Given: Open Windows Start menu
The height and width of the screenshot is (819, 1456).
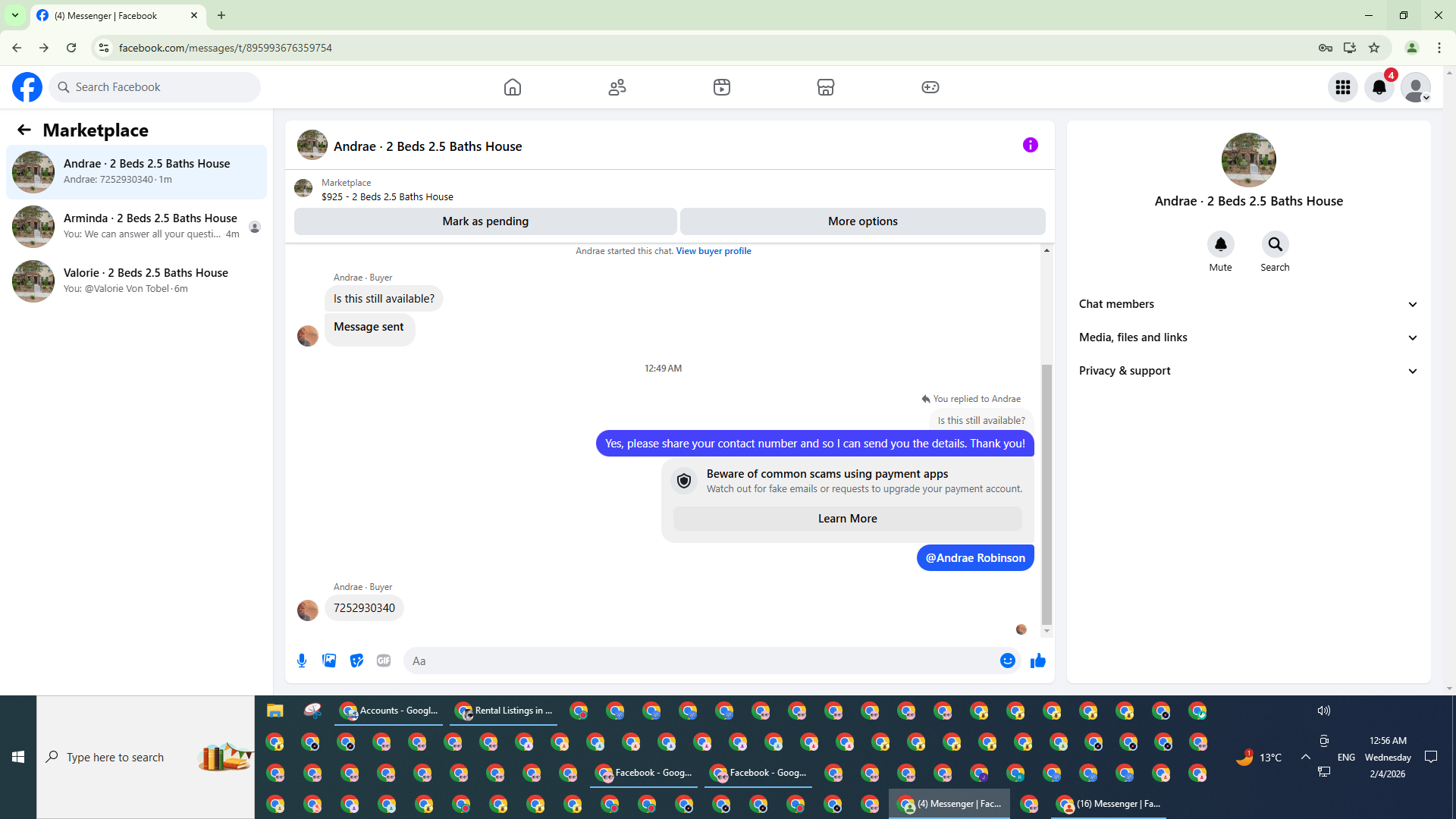Looking at the screenshot, I should pos(18,757).
